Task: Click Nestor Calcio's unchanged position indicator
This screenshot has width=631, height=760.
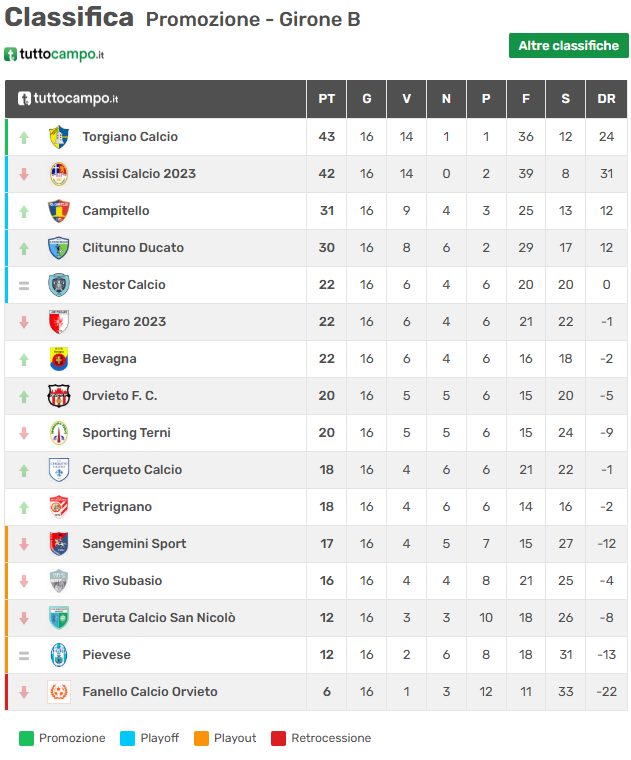Action: [x=24, y=285]
